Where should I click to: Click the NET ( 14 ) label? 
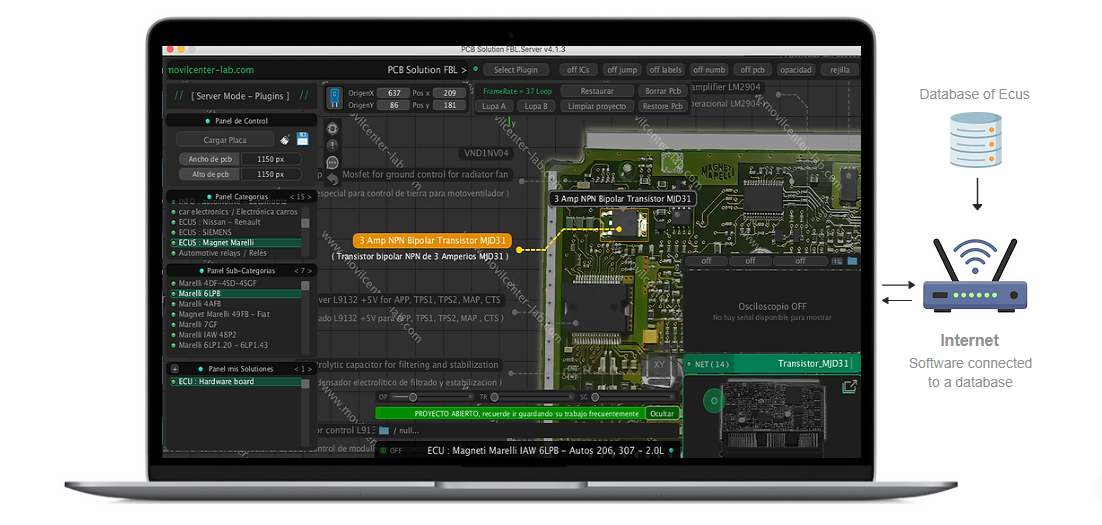(711, 364)
